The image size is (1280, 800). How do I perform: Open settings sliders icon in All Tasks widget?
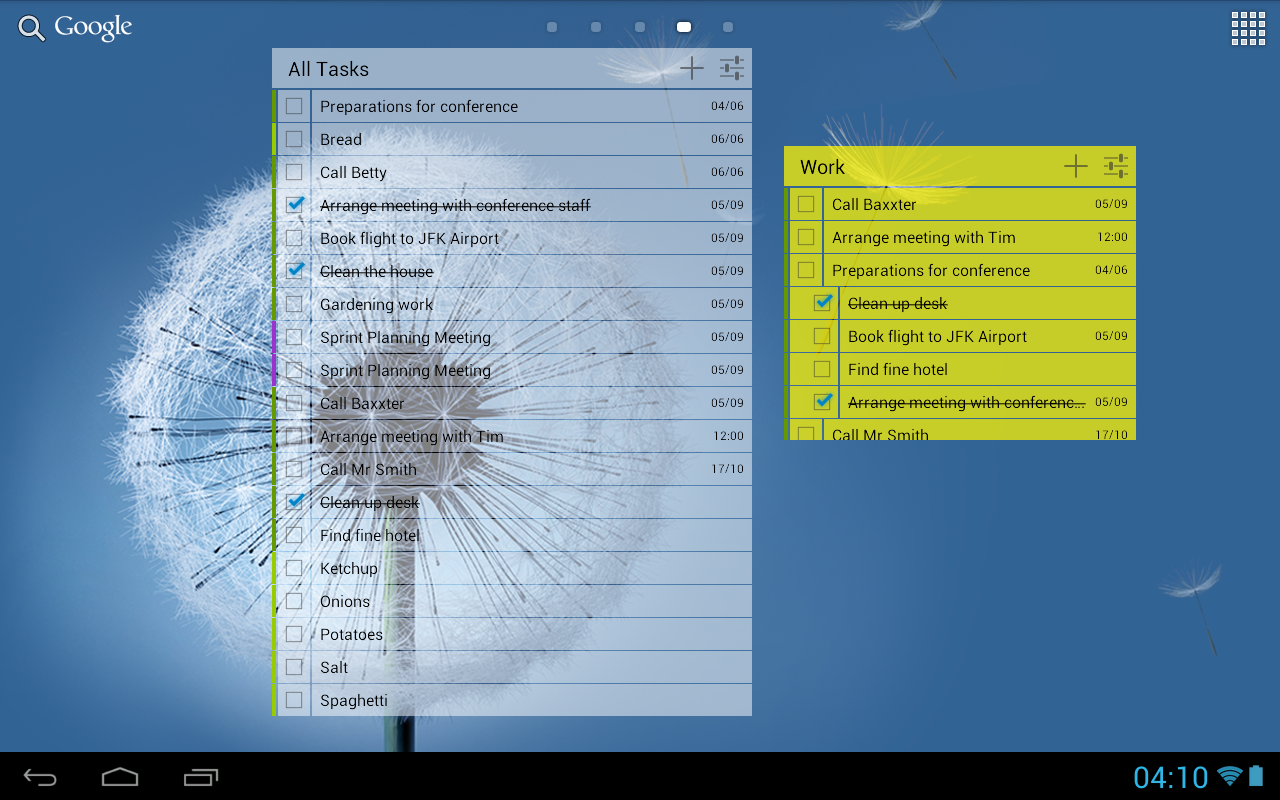point(732,68)
